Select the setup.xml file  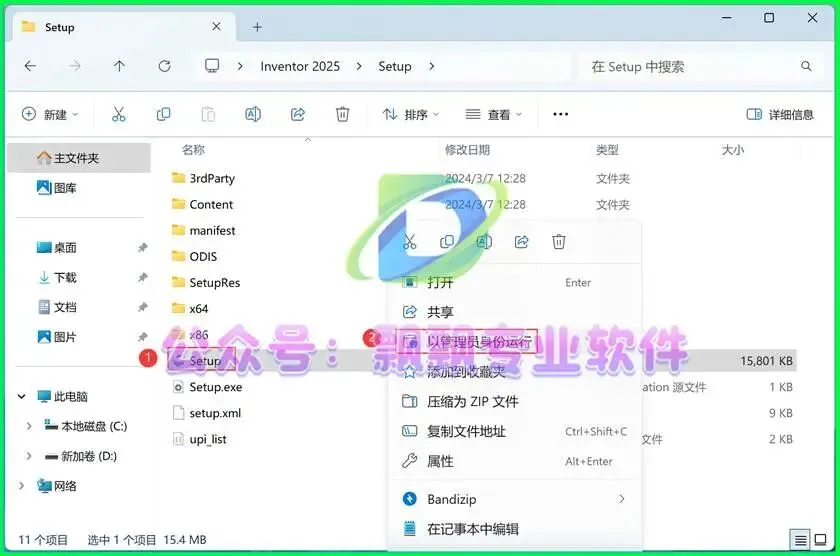(x=206, y=413)
